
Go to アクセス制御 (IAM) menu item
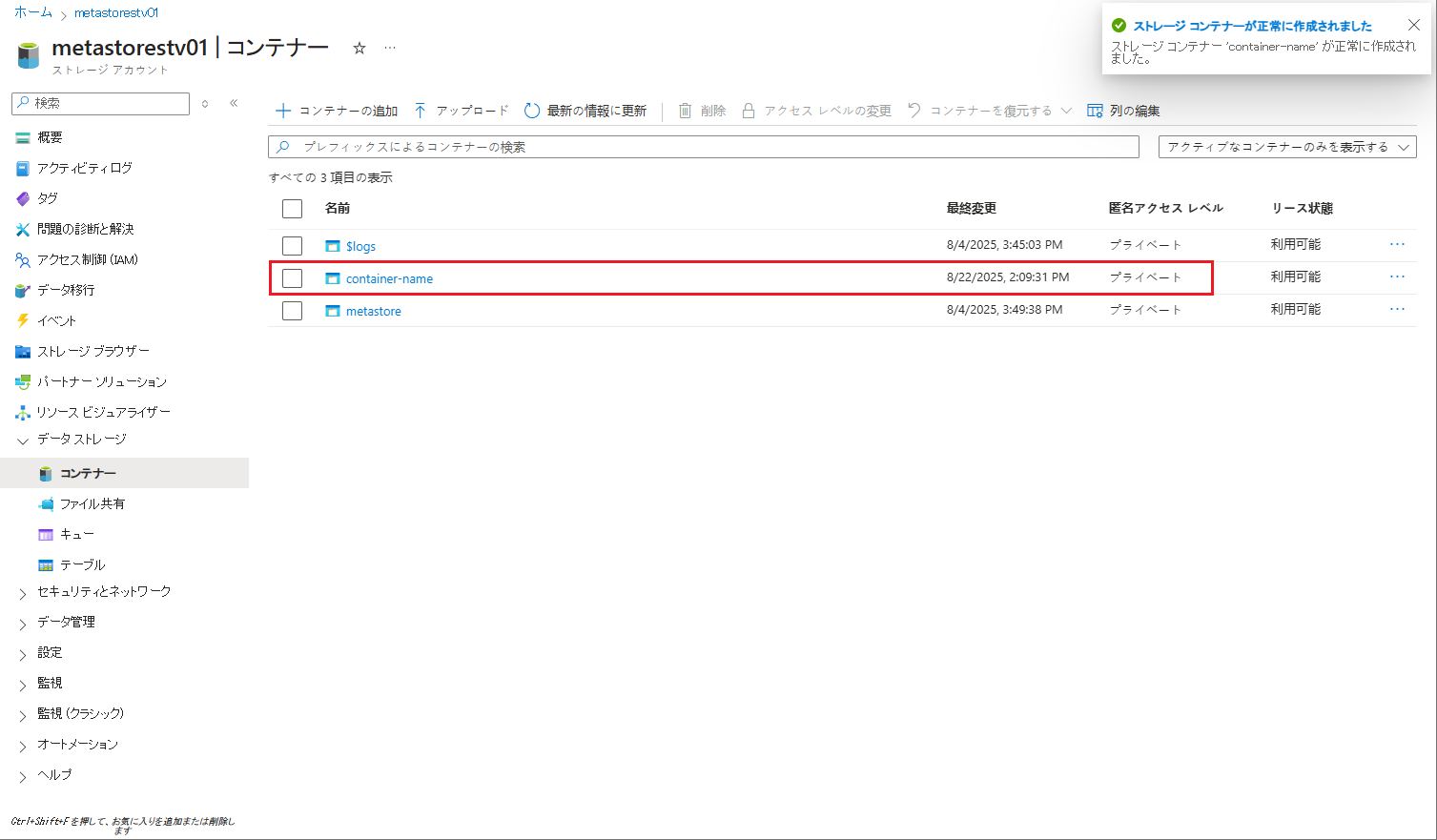point(87,259)
